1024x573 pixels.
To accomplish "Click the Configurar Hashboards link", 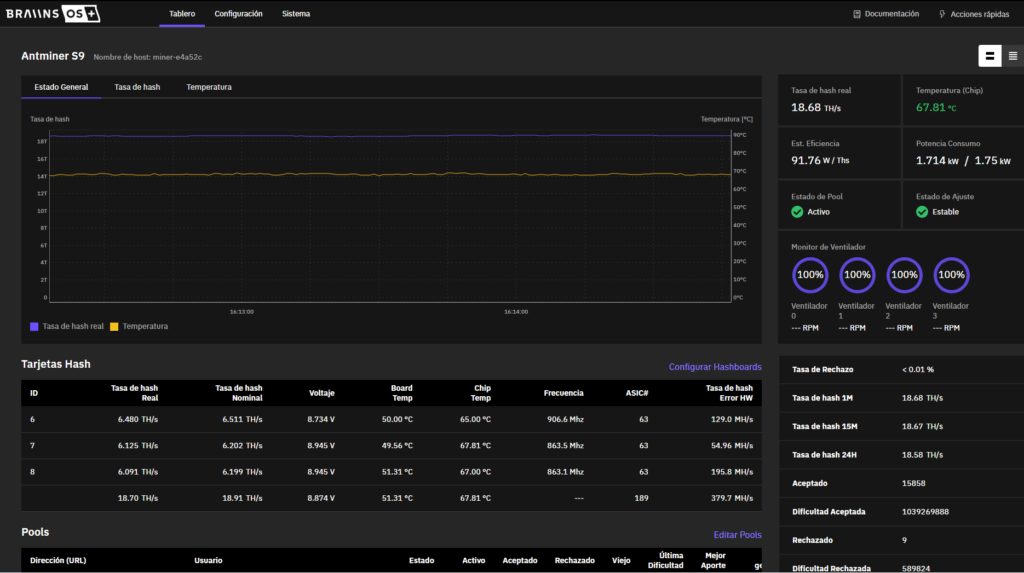I will (714, 367).
